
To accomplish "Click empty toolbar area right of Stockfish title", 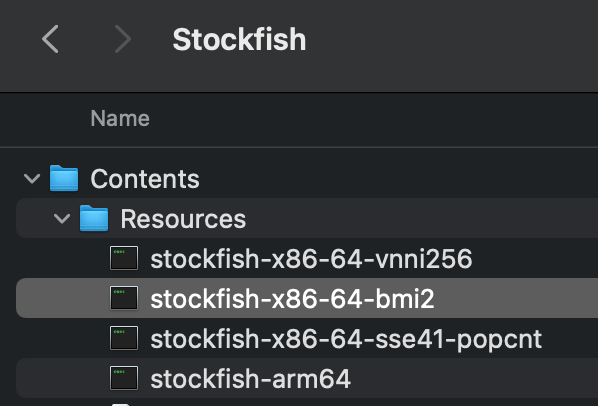I will pos(450,39).
